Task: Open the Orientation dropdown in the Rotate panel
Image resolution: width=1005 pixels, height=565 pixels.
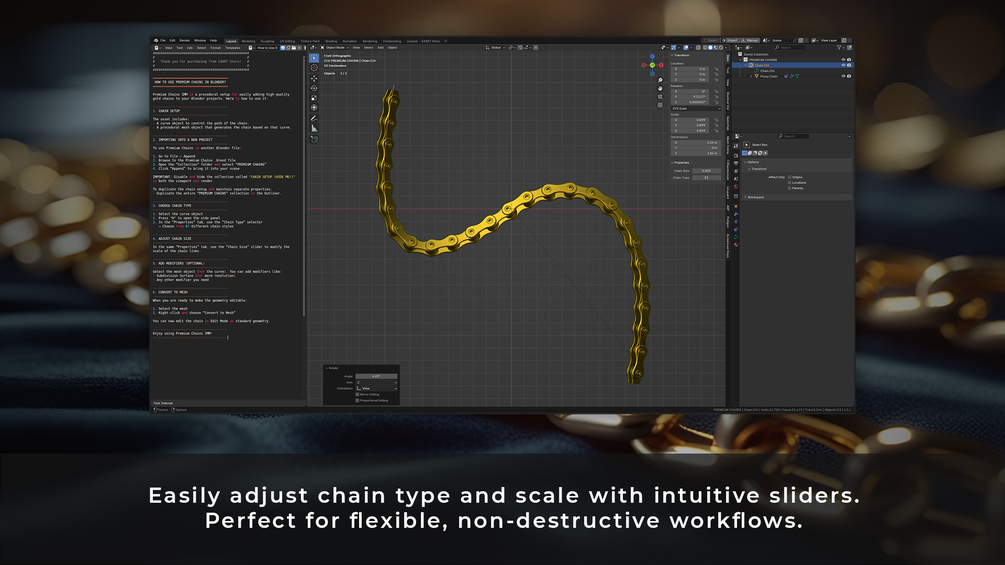Action: click(376, 388)
